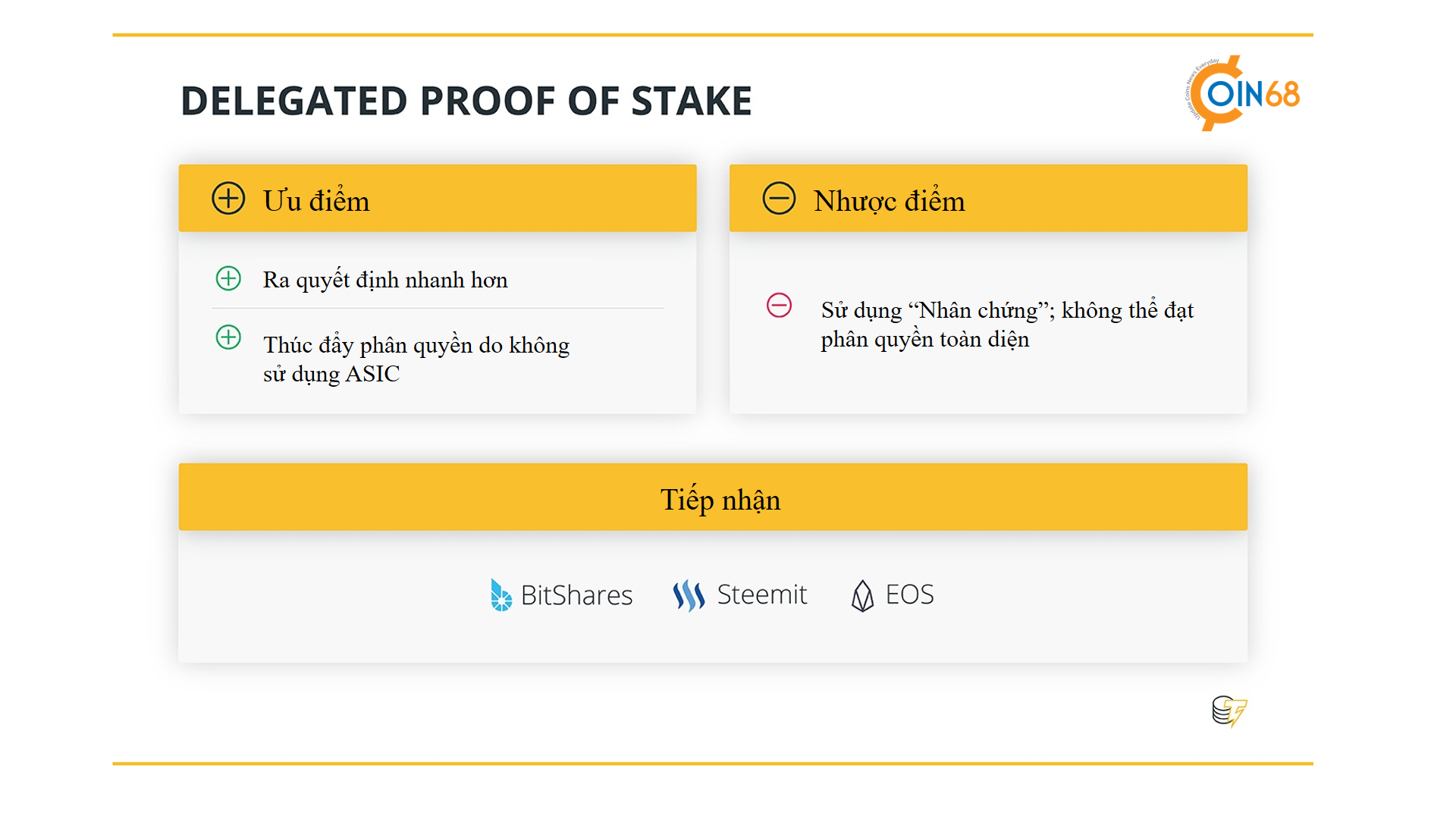1456x819 pixels.
Task: Click the text Ra quyết định nhanh hơn
Action: (385, 280)
